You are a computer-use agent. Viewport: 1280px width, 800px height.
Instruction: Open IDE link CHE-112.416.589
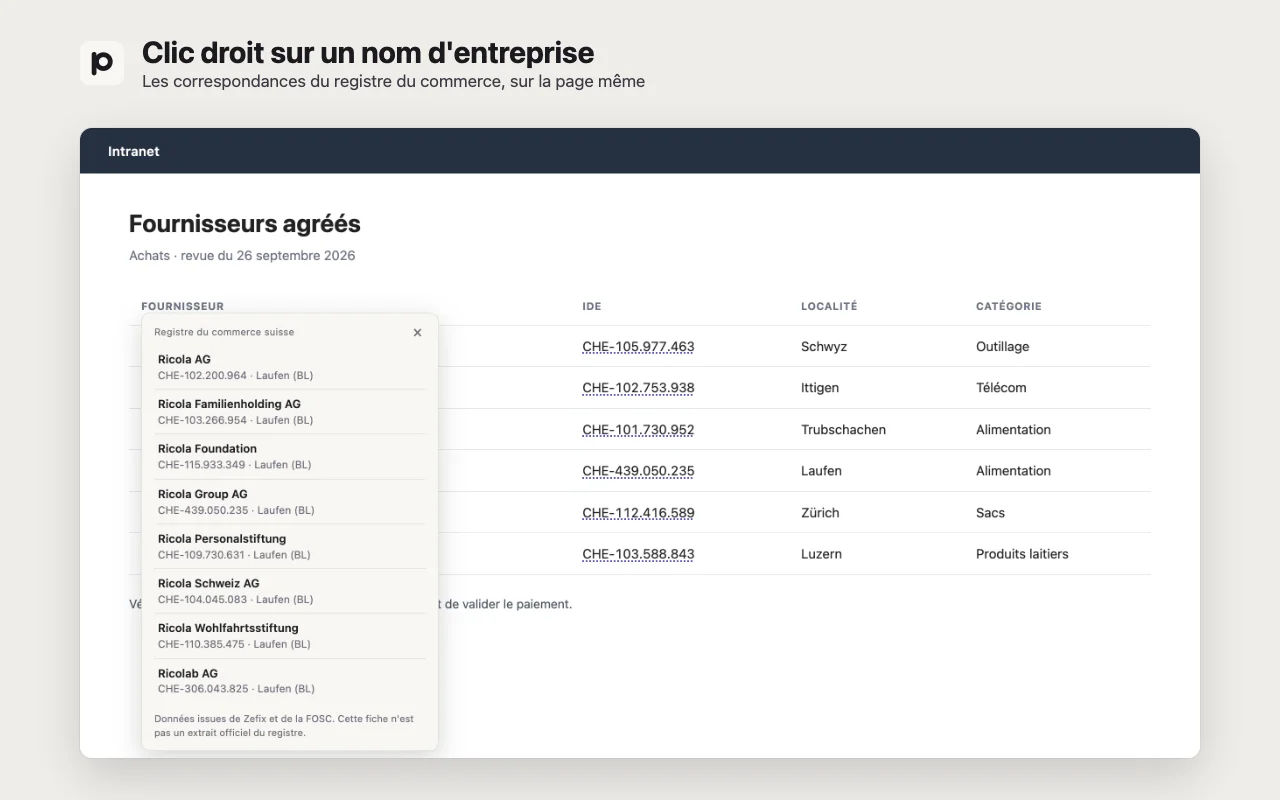point(638,513)
